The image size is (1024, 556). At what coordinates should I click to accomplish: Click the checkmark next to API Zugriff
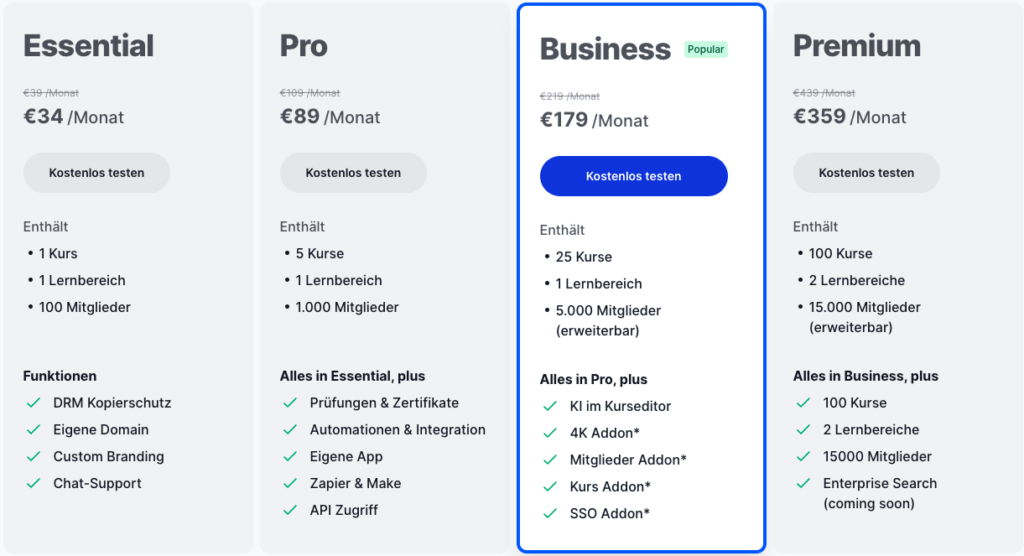point(290,511)
